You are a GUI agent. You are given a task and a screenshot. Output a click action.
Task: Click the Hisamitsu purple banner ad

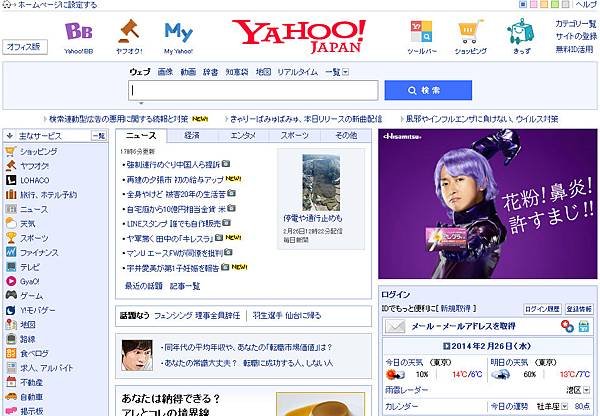[x=488, y=204]
